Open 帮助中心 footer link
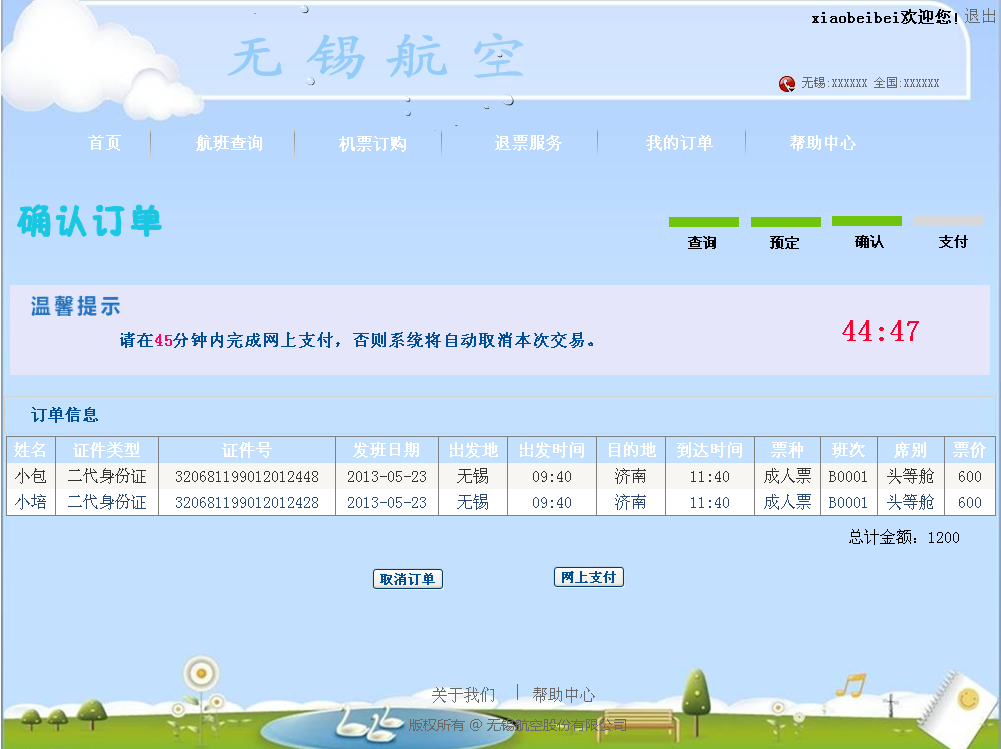This screenshot has height=749, width=1001. tap(564, 695)
